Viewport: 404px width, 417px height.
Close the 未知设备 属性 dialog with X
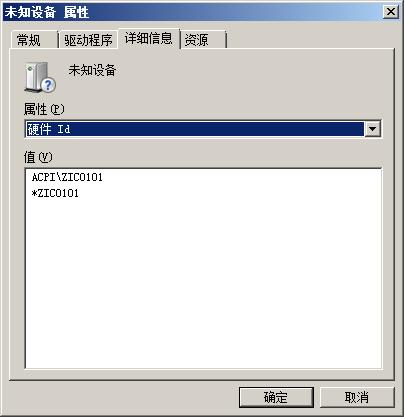(391, 12)
